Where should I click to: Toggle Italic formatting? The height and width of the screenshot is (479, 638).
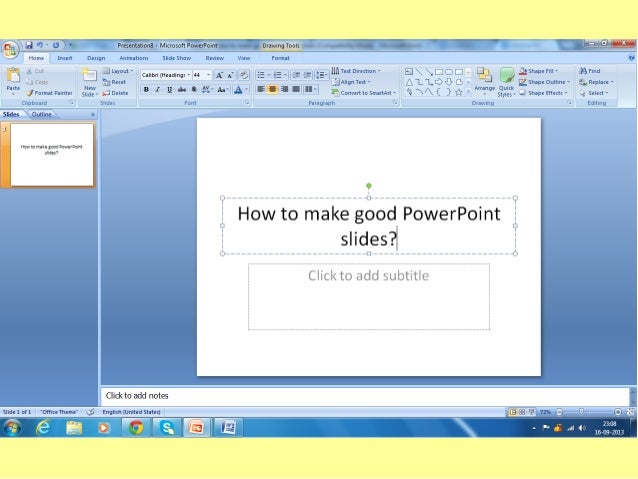point(156,89)
